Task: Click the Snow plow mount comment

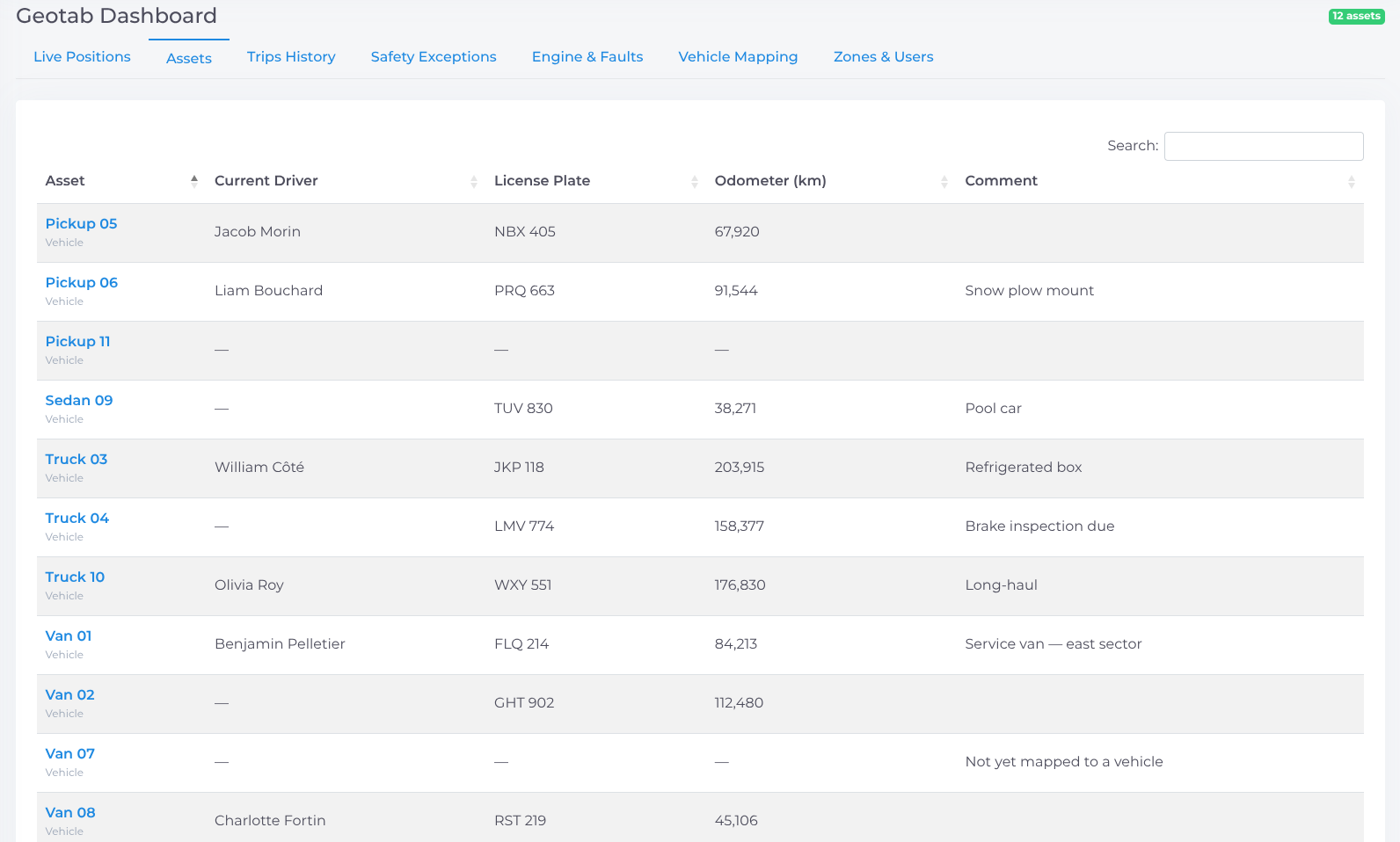Action: click(x=1029, y=290)
